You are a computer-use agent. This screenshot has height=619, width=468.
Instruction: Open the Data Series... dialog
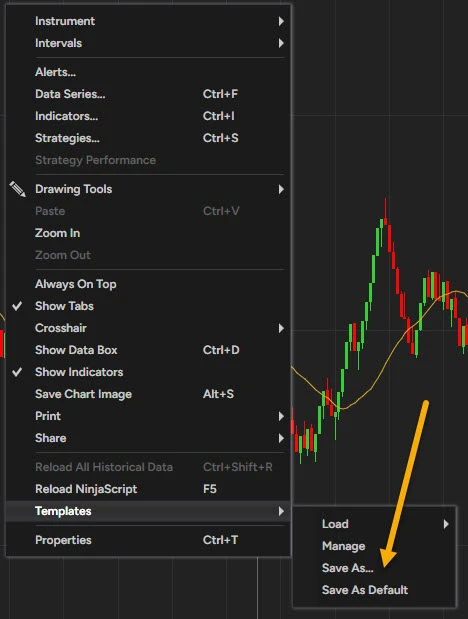(149, 94)
